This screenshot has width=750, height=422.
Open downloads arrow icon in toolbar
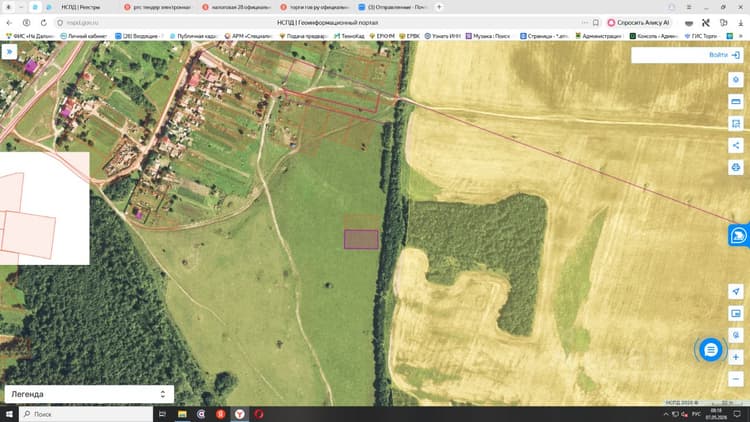tap(740, 22)
